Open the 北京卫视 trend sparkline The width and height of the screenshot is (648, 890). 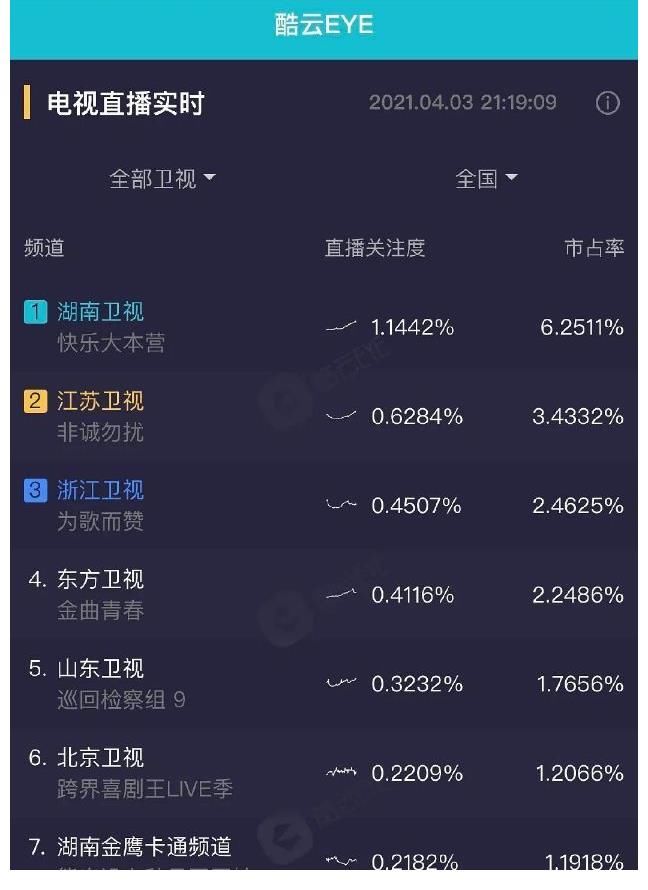coord(341,773)
